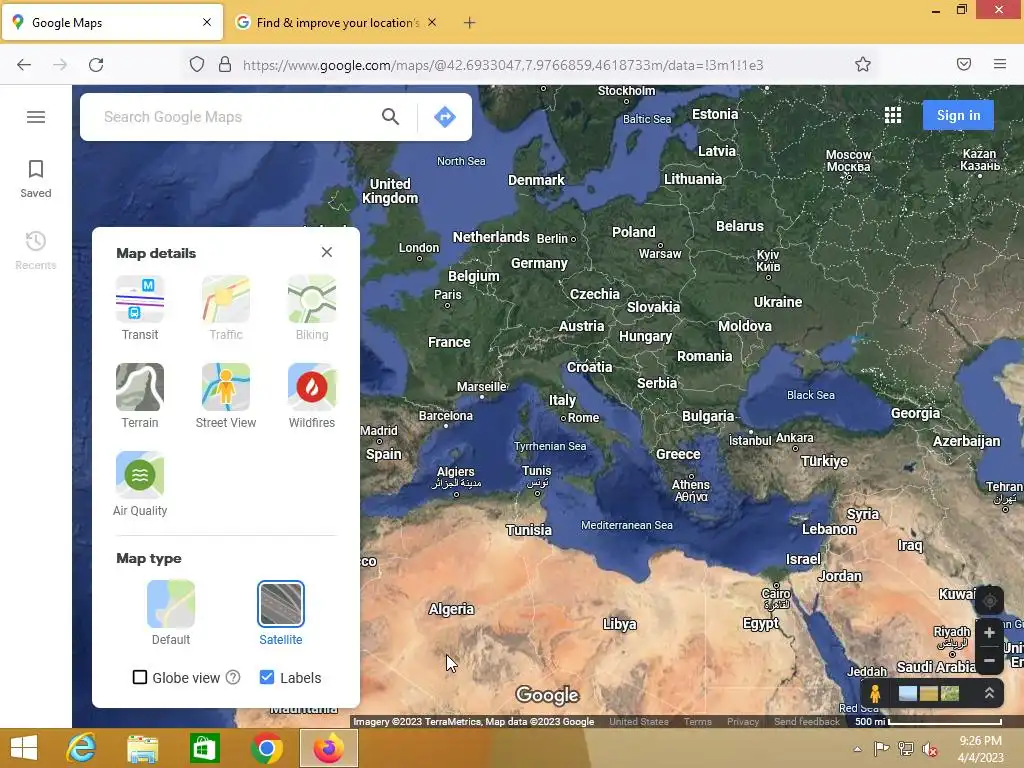The width and height of the screenshot is (1024, 768).
Task: Open the Privacy link
Action: [x=743, y=722]
